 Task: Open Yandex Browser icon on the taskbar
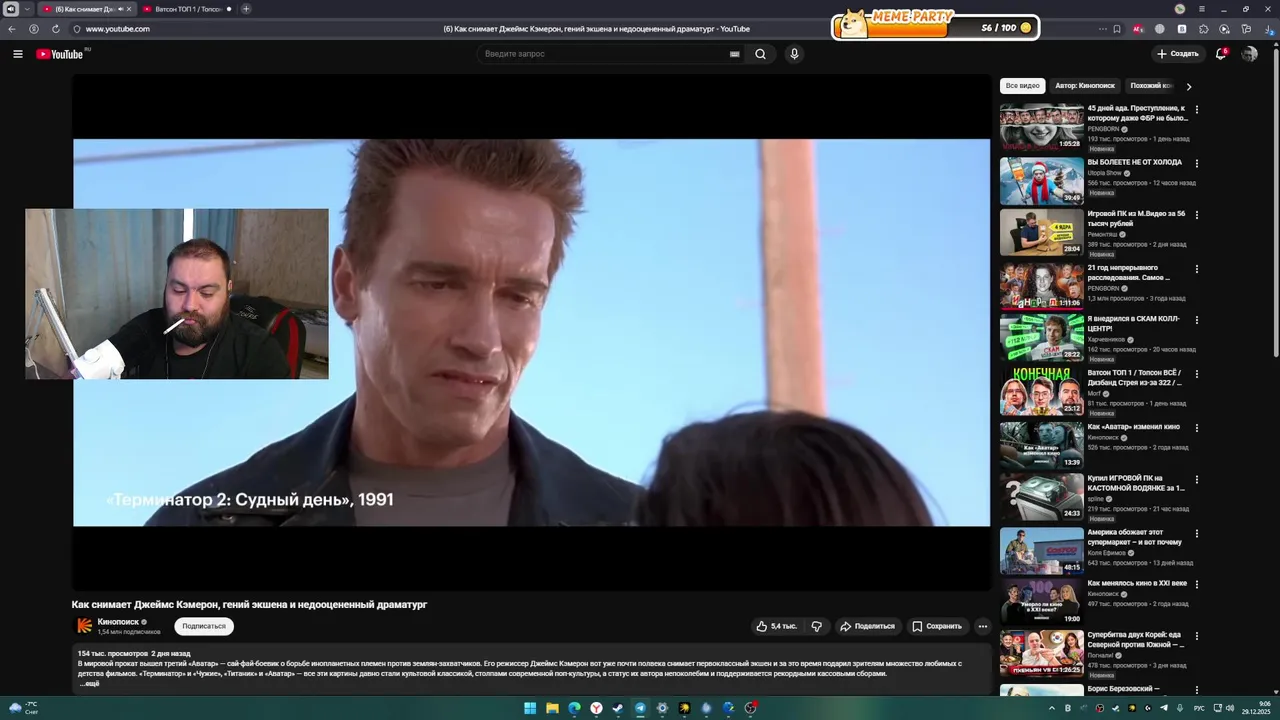tap(596, 708)
